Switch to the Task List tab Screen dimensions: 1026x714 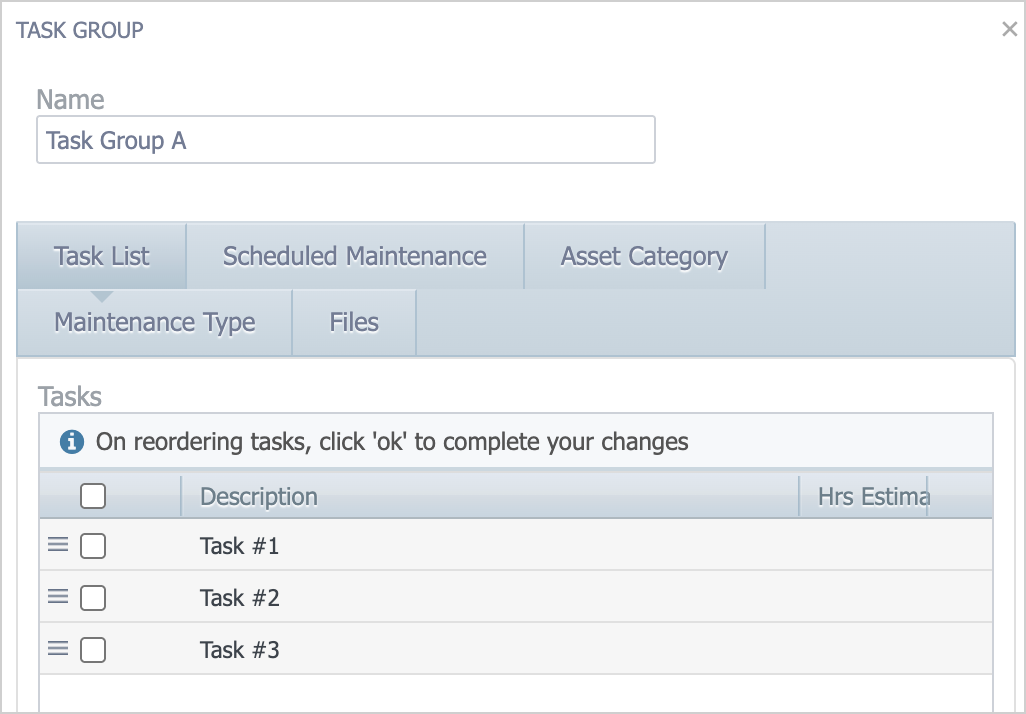pyautogui.click(x=102, y=256)
